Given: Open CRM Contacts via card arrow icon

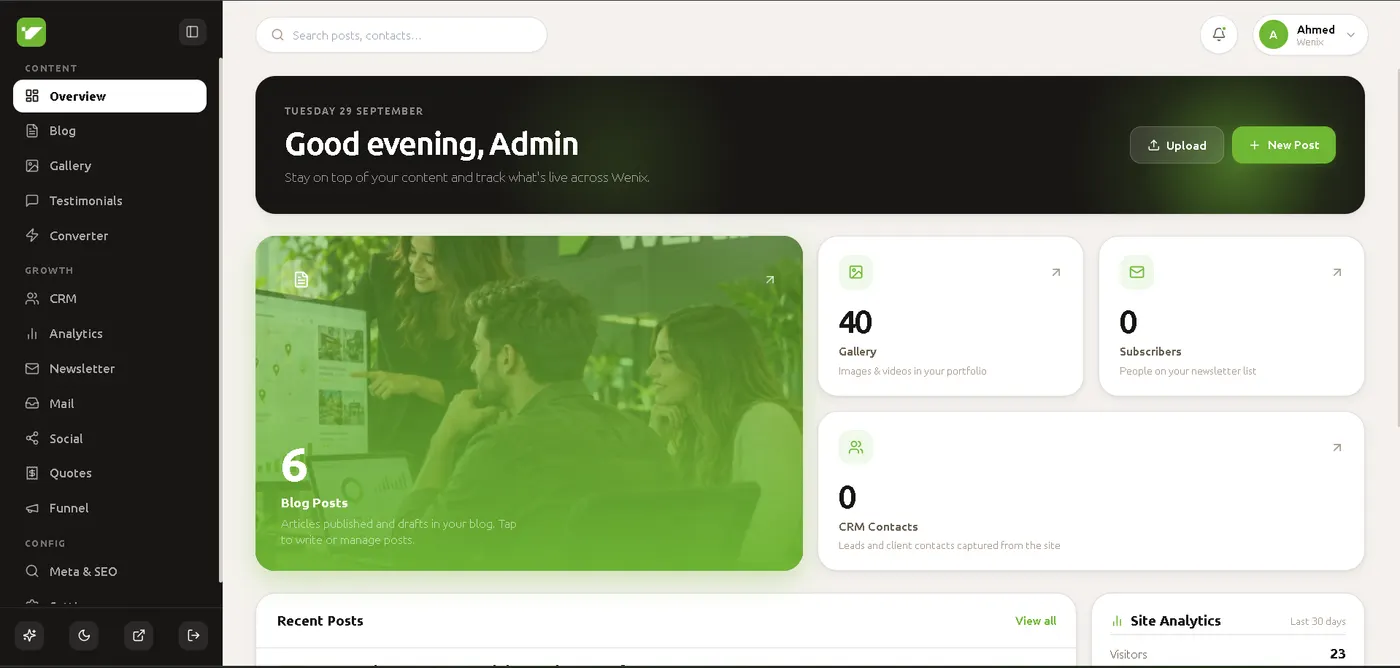Looking at the screenshot, I should [x=1337, y=447].
